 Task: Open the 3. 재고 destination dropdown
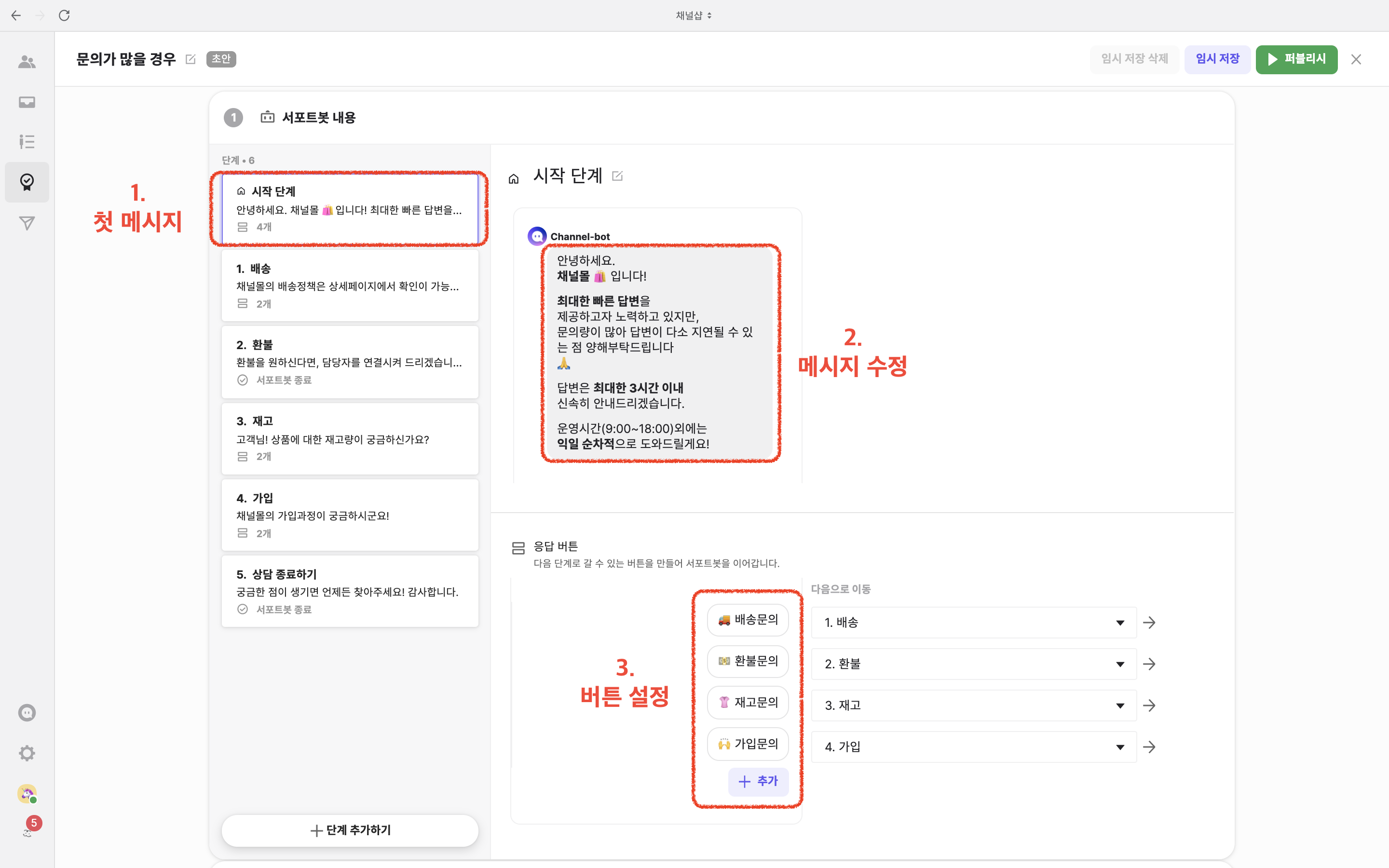pos(973,705)
